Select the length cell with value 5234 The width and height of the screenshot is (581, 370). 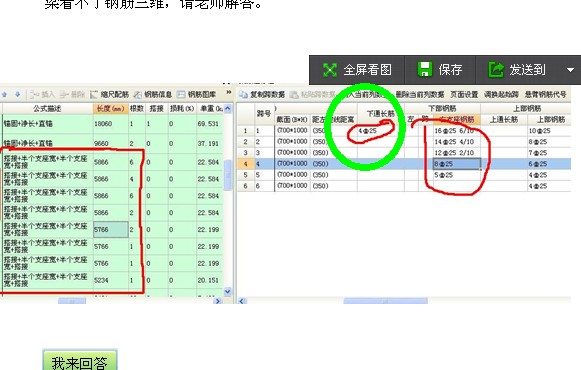(x=110, y=280)
